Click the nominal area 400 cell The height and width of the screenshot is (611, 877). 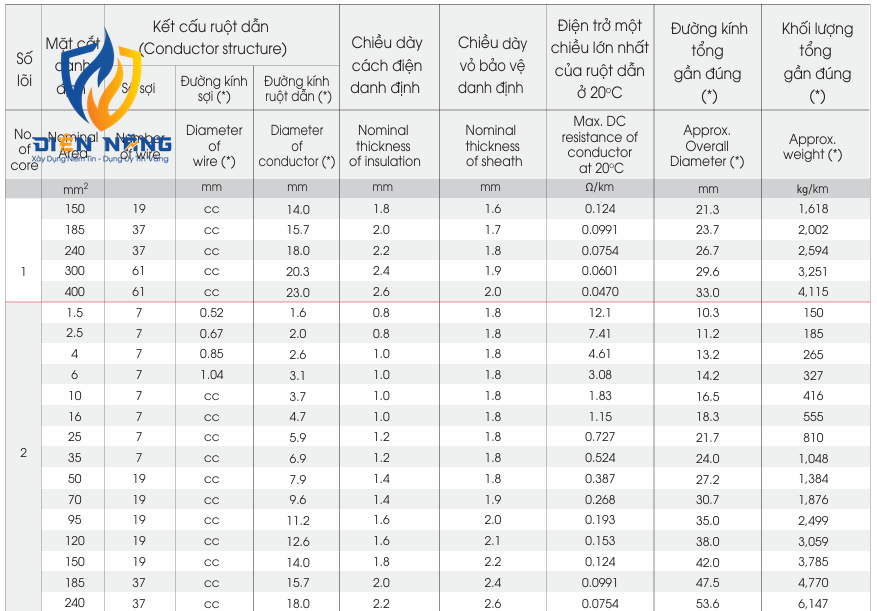pyautogui.click(x=74, y=292)
